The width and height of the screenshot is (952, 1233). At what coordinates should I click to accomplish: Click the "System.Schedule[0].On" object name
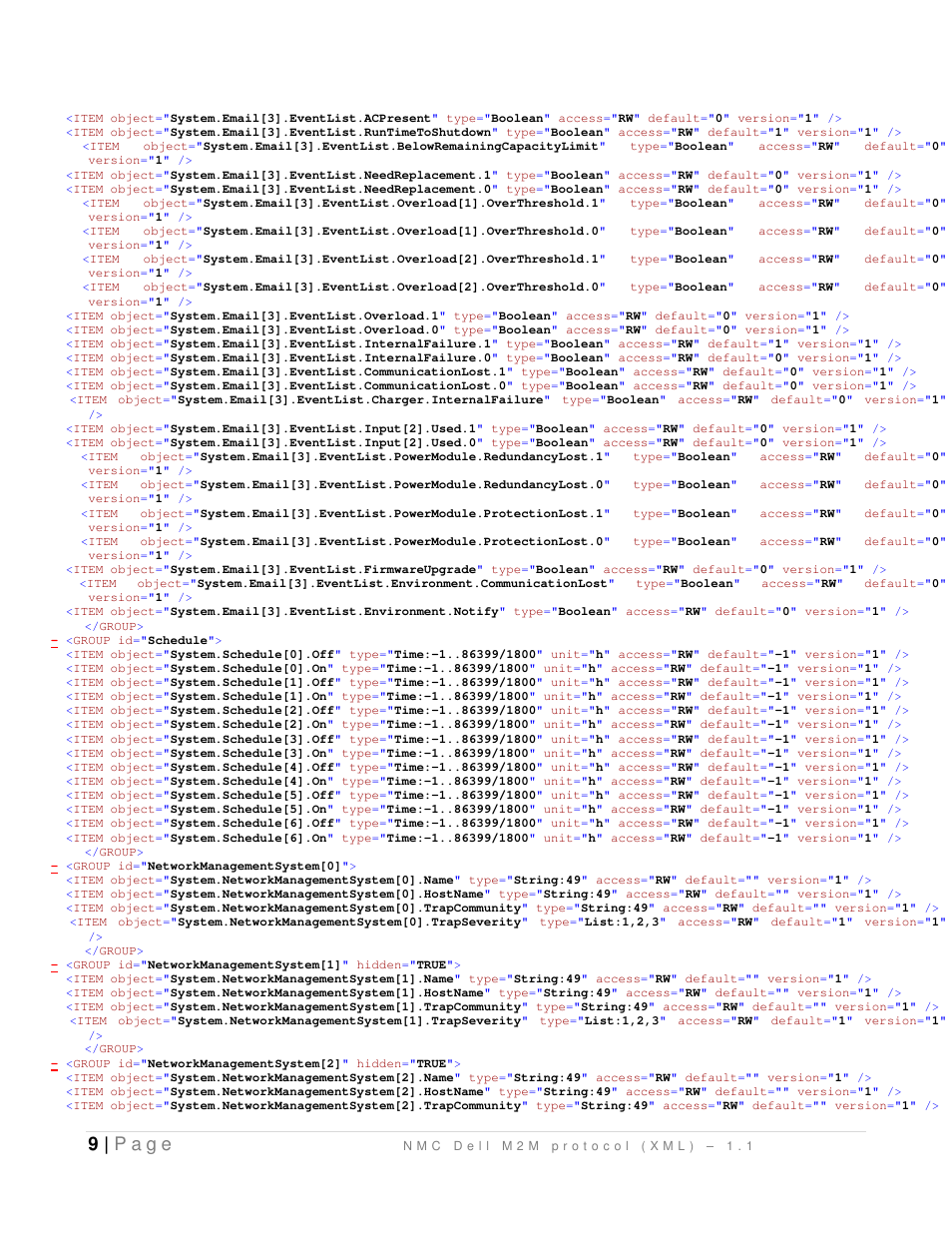click(249, 668)
